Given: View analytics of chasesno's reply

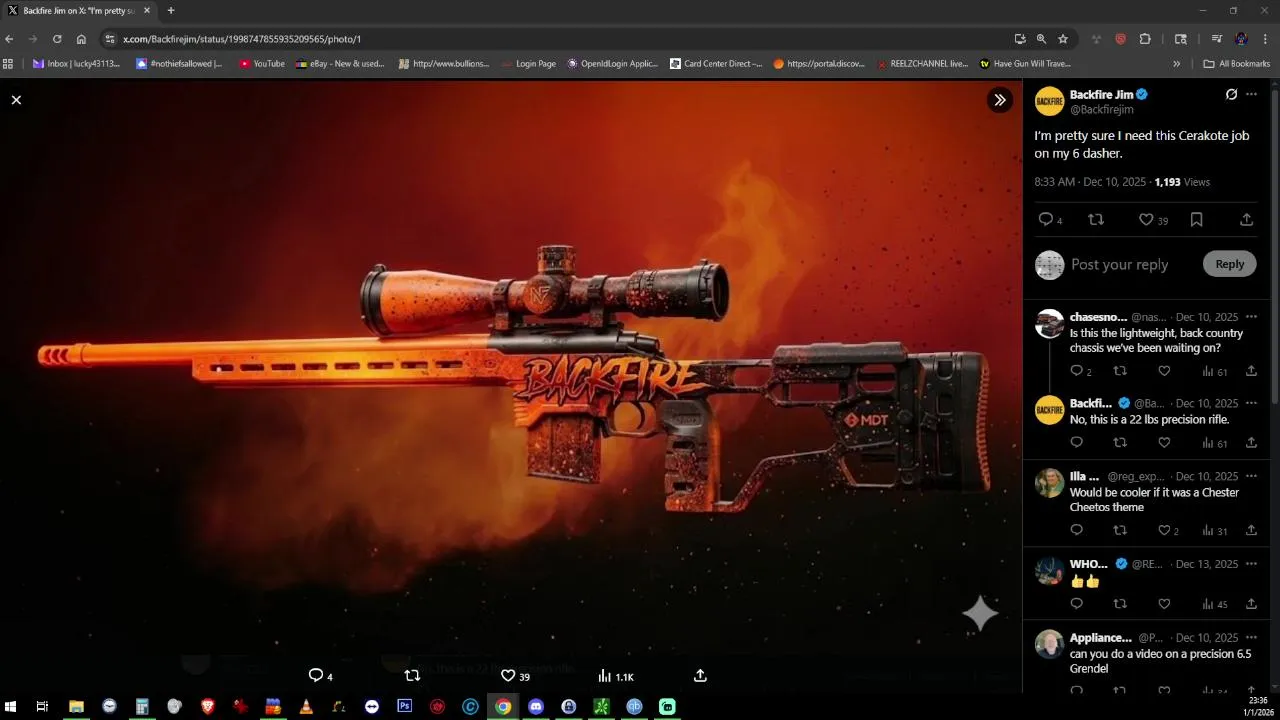Looking at the screenshot, I should (x=1214, y=371).
